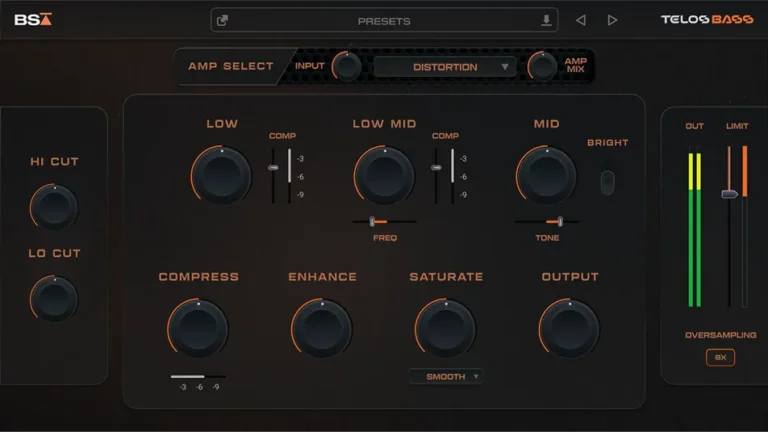Expand the Smooth saturation mode dropdown

click(x=445, y=376)
